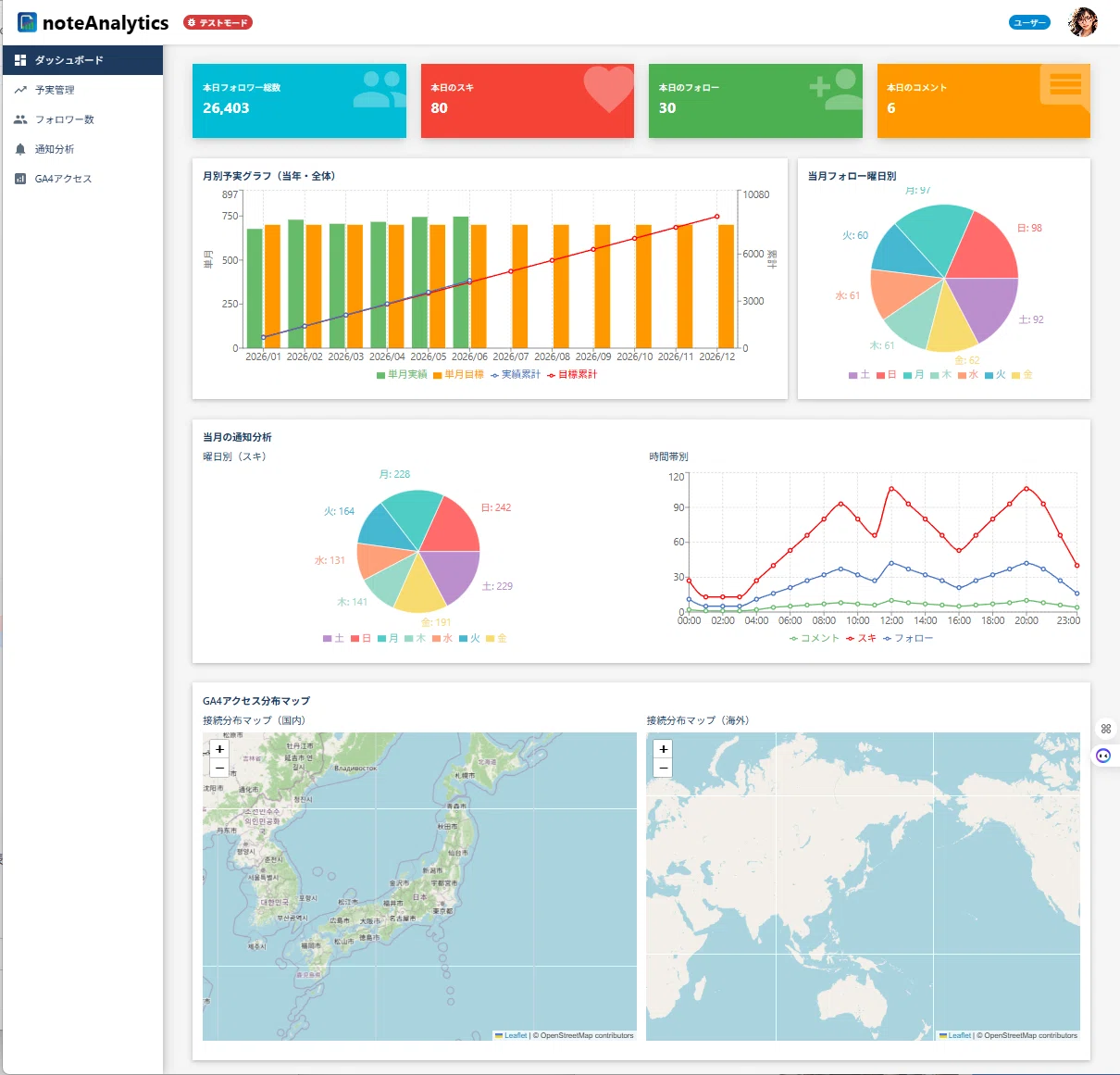Open the user avatar profile picture

click(1083, 21)
